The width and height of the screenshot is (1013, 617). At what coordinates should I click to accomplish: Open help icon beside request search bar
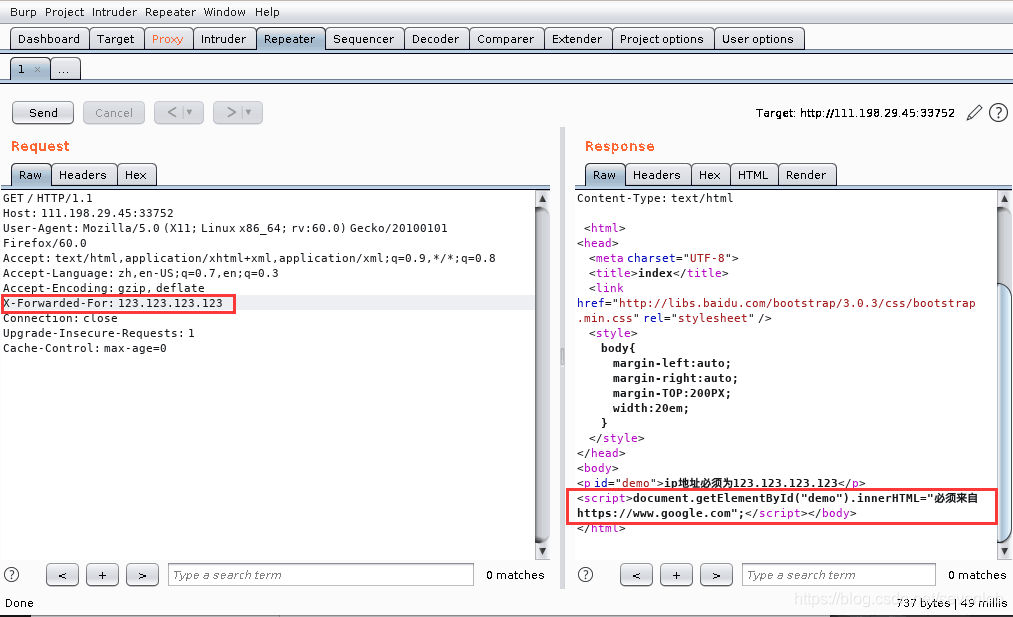pos(12,574)
